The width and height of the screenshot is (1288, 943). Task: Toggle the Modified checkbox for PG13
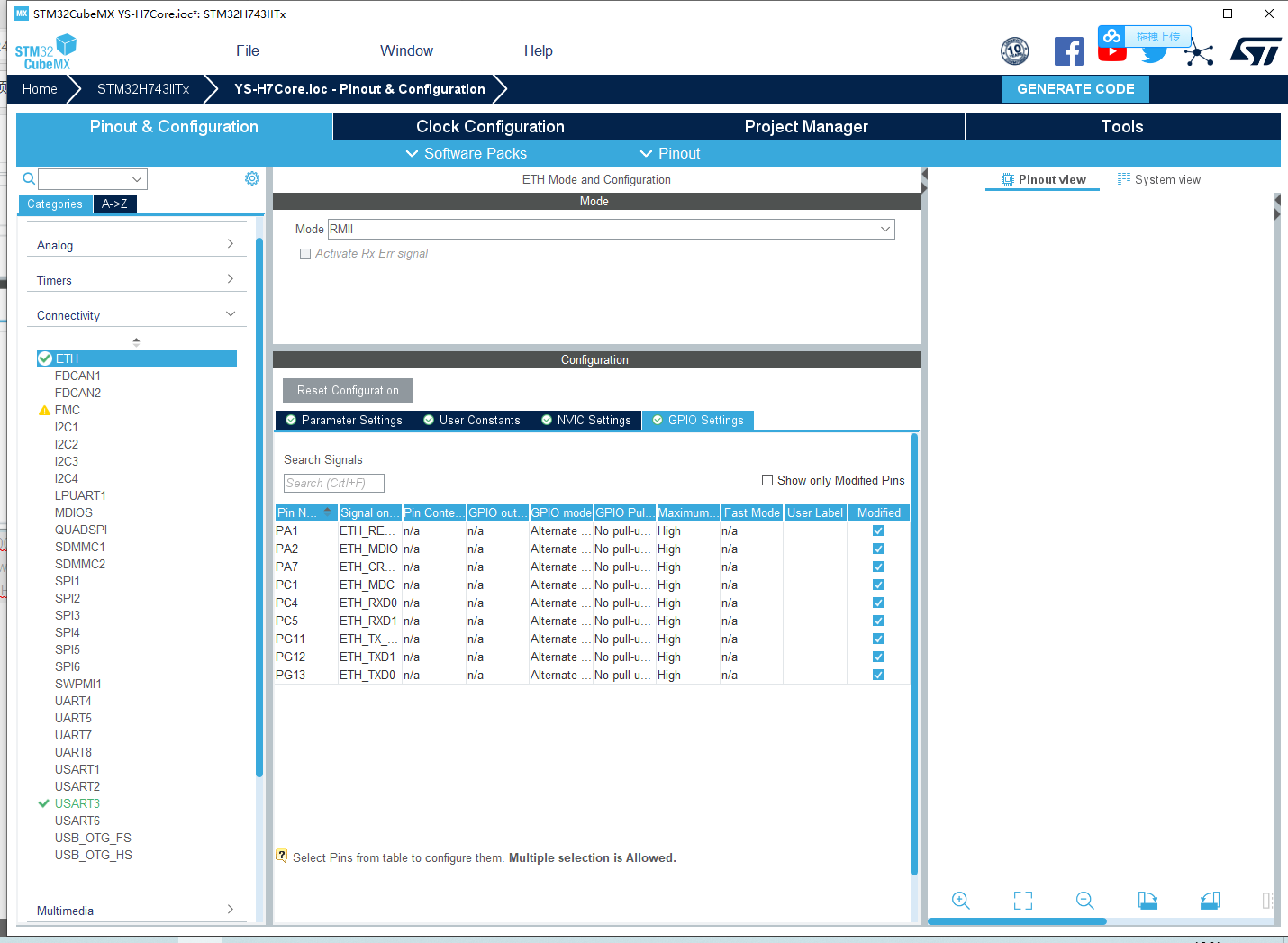click(x=878, y=675)
